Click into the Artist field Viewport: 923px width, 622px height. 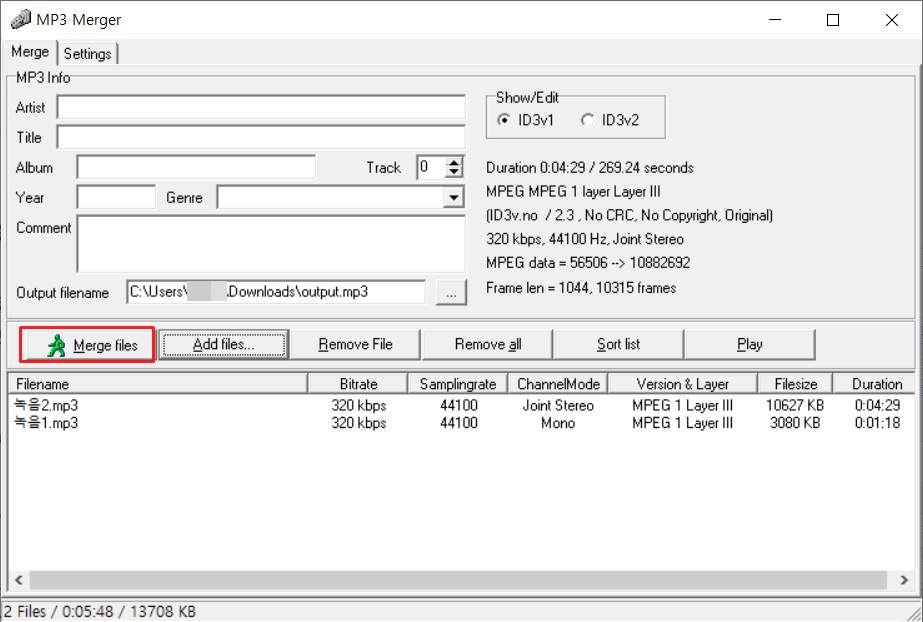pyautogui.click(x=261, y=108)
